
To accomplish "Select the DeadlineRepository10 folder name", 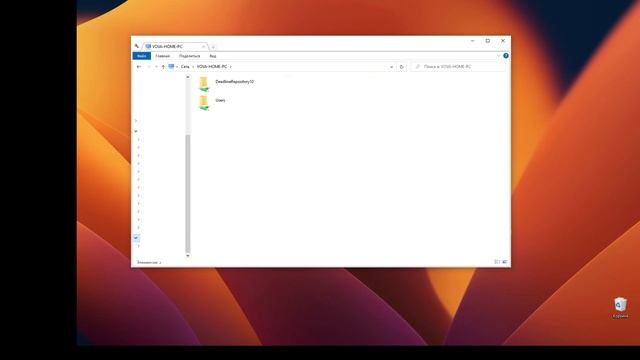I will pyautogui.click(x=235, y=82).
